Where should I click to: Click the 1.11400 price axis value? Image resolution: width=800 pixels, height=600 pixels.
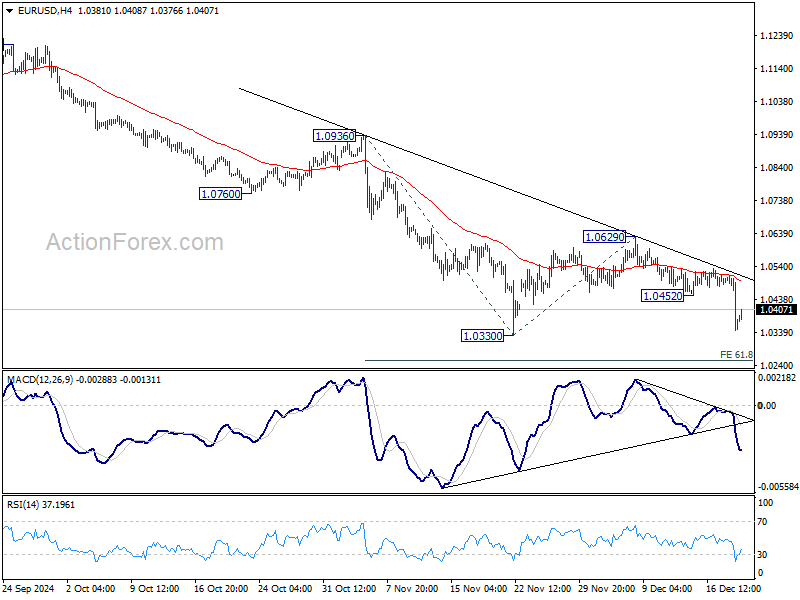pyautogui.click(x=777, y=69)
